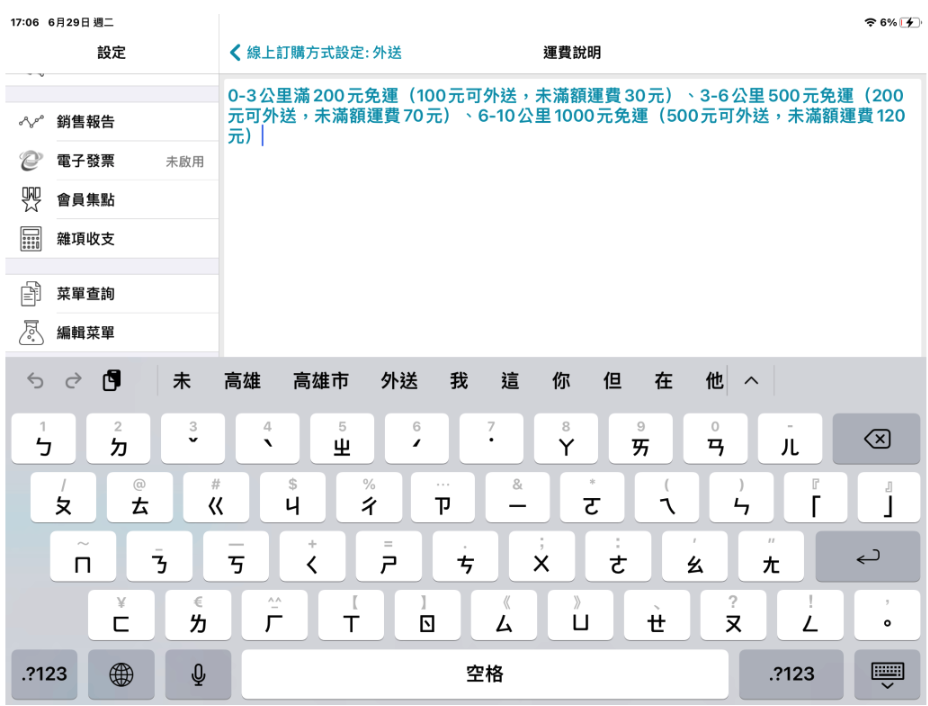Tap the keyboard undo arrow
Viewport: 928px width, 706px height.
(x=36, y=381)
